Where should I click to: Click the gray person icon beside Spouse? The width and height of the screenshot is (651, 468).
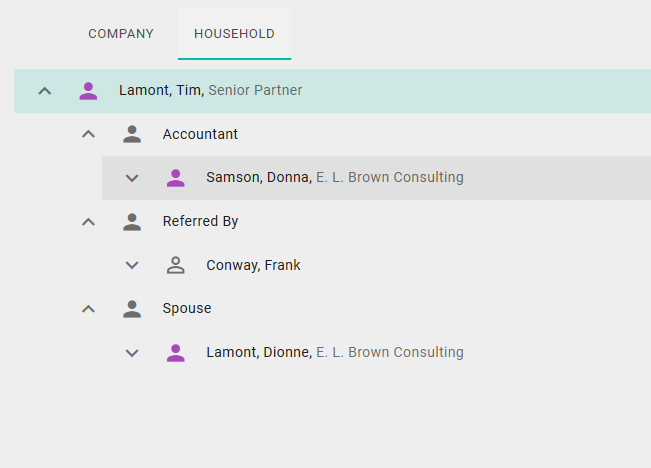tap(132, 309)
